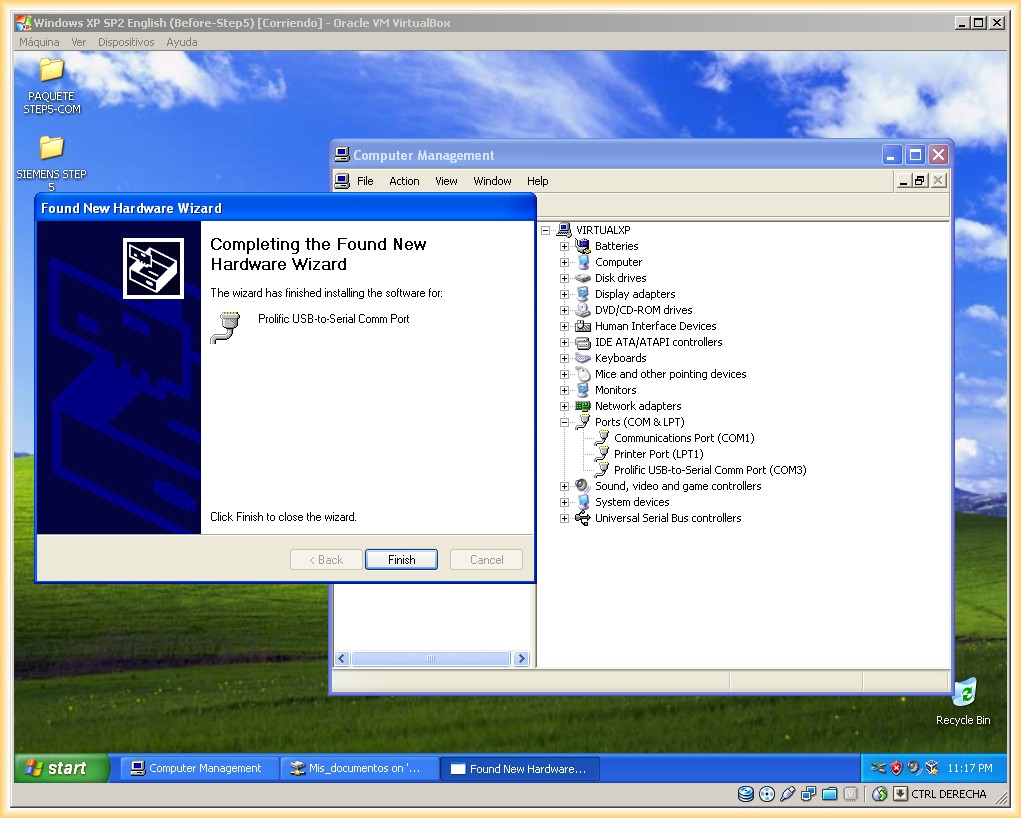Open the Dispositivos menu in VirtualBox
The image size is (1021, 818).
126,42
